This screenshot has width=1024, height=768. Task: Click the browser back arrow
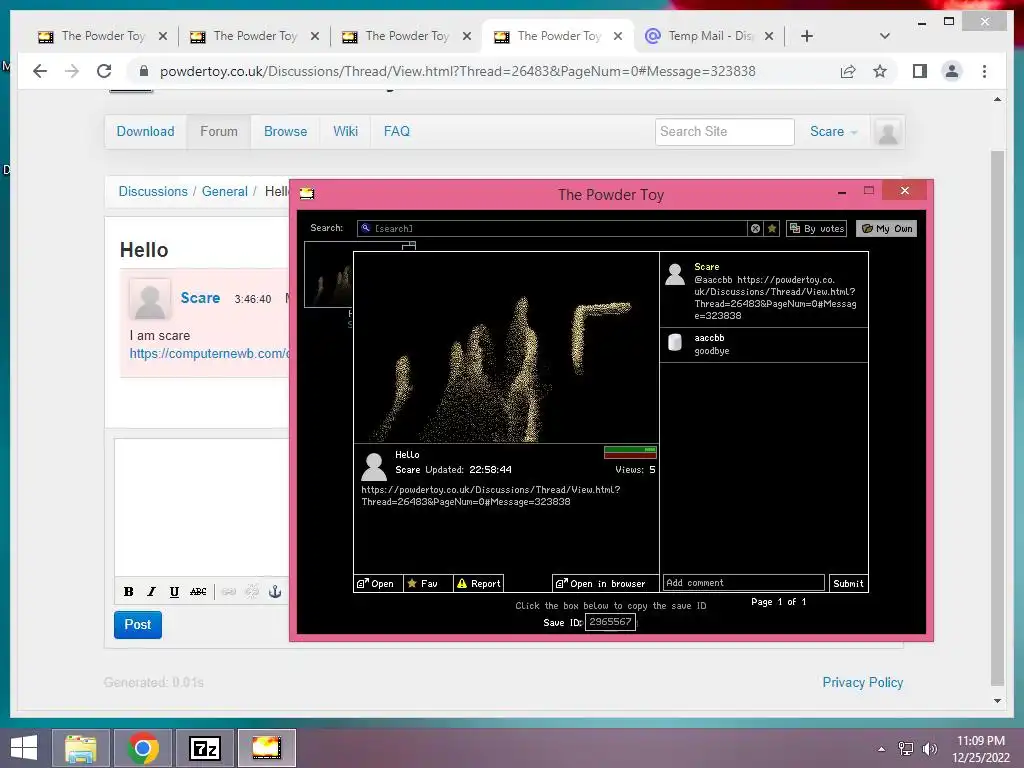tap(40, 71)
